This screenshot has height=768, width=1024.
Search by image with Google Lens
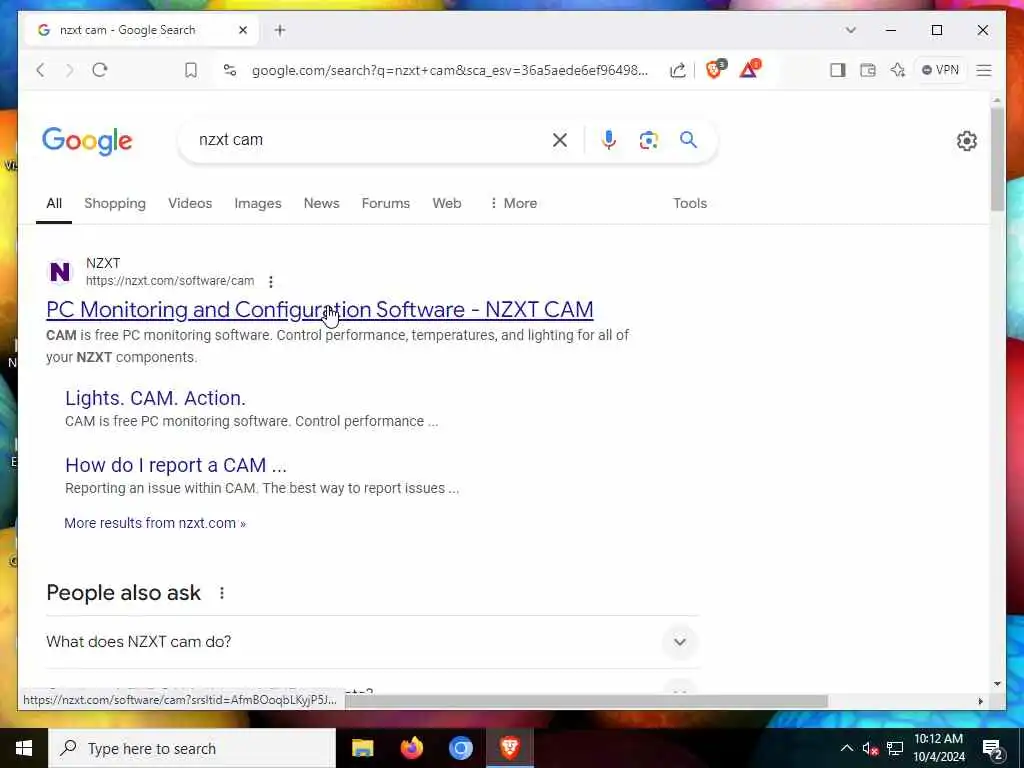click(x=648, y=140)
